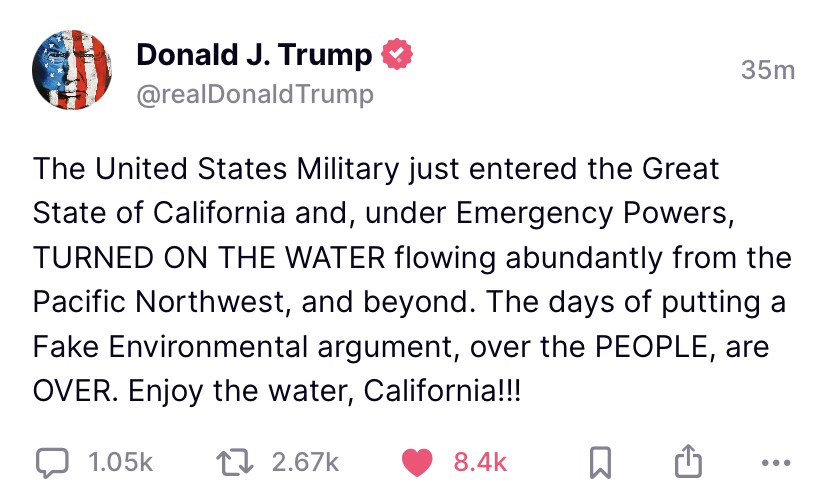This screenshot has height=498, width=828.
Task: Like the post with the heart icon
Action: click(421, 462)
